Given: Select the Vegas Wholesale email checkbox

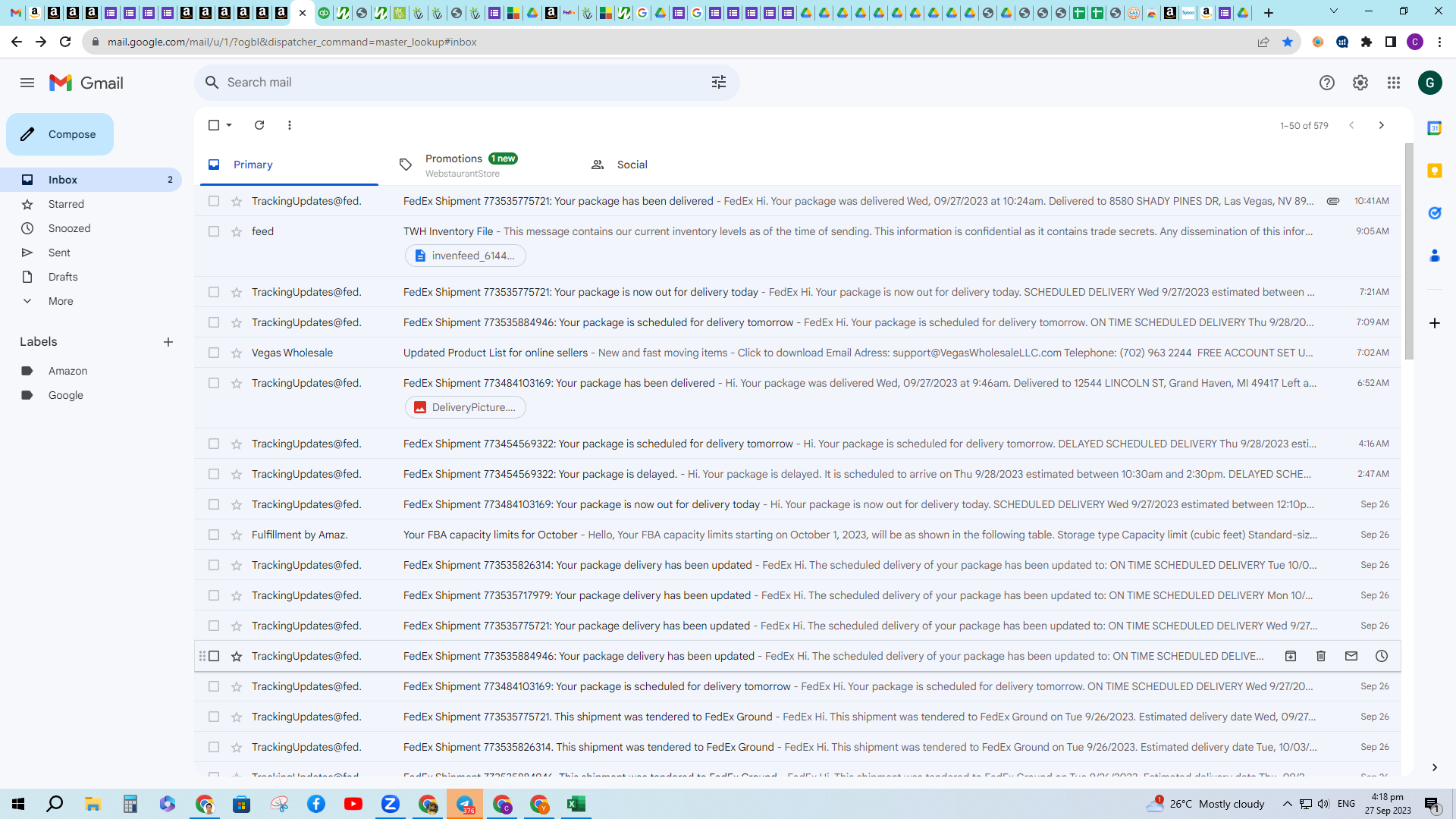Looking at the screenshot, I should (214, 353).
